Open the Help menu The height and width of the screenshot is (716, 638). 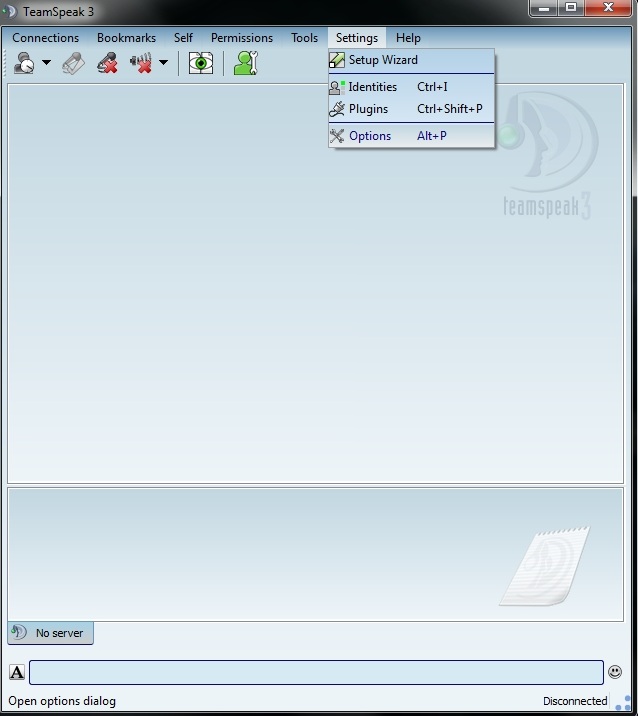pos(408,38)
